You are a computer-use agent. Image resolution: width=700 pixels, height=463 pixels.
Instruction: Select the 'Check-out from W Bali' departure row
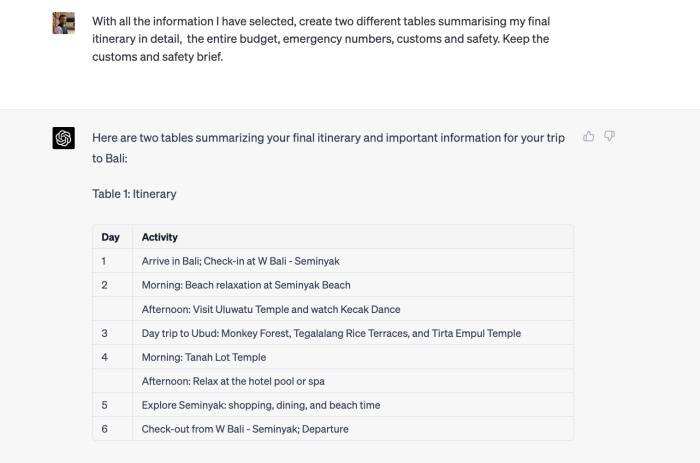245,429
